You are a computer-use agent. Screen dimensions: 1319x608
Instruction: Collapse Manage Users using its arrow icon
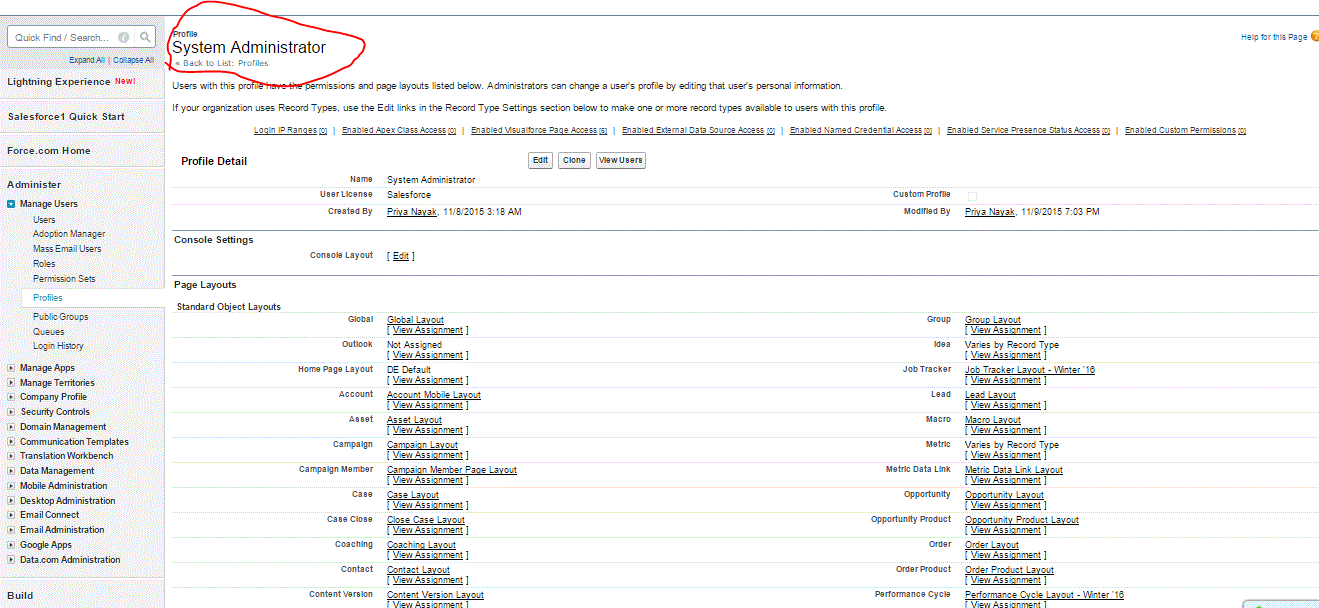tap(11, 204)
